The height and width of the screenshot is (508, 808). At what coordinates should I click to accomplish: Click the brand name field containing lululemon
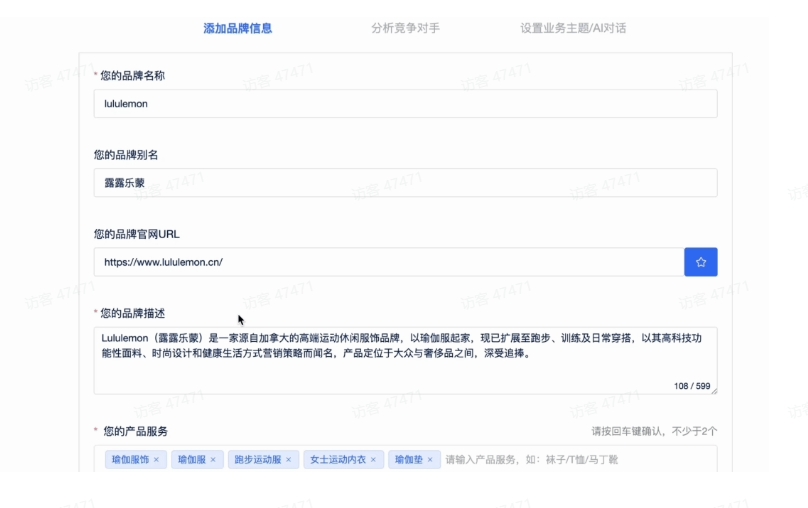[x=406, y=104]
